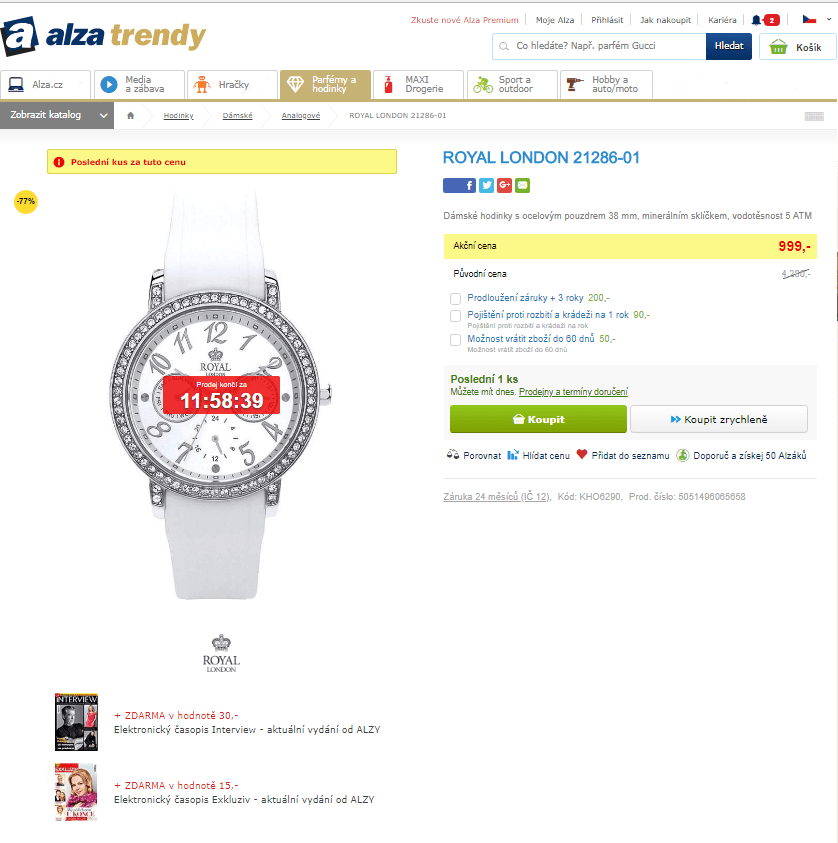Screen dimensions: 838x843
Task: Click the Google Plus share icon
Action: click(x=504, y=185)
